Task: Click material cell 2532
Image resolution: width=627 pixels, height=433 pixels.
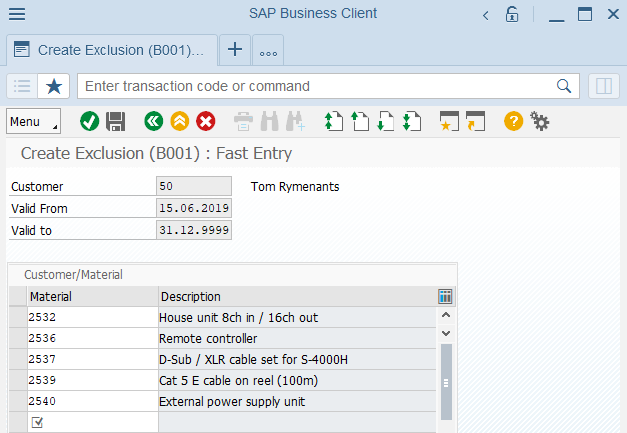Action: pos(93,317)
